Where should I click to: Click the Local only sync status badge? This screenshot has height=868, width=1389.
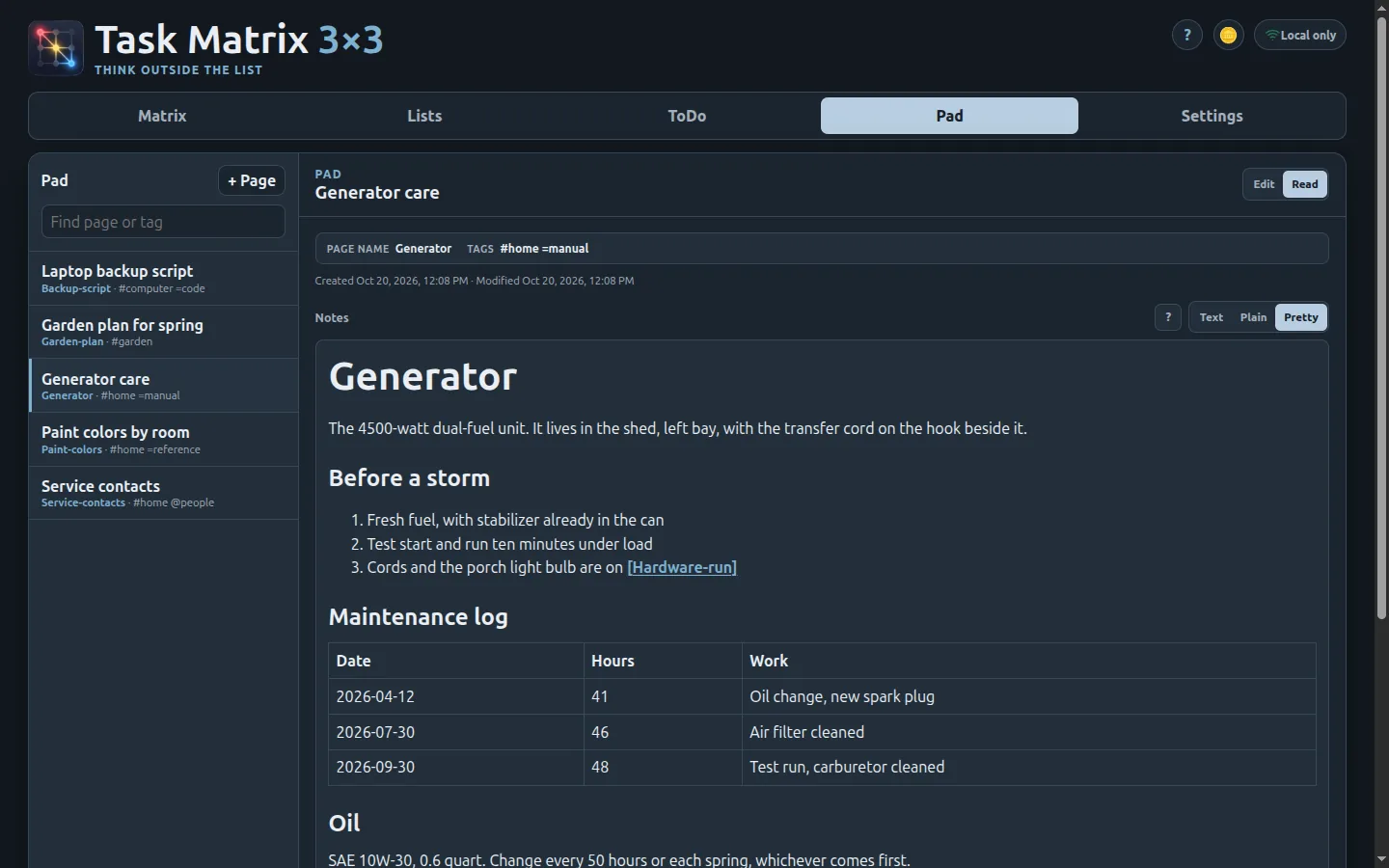(1299, 35)
